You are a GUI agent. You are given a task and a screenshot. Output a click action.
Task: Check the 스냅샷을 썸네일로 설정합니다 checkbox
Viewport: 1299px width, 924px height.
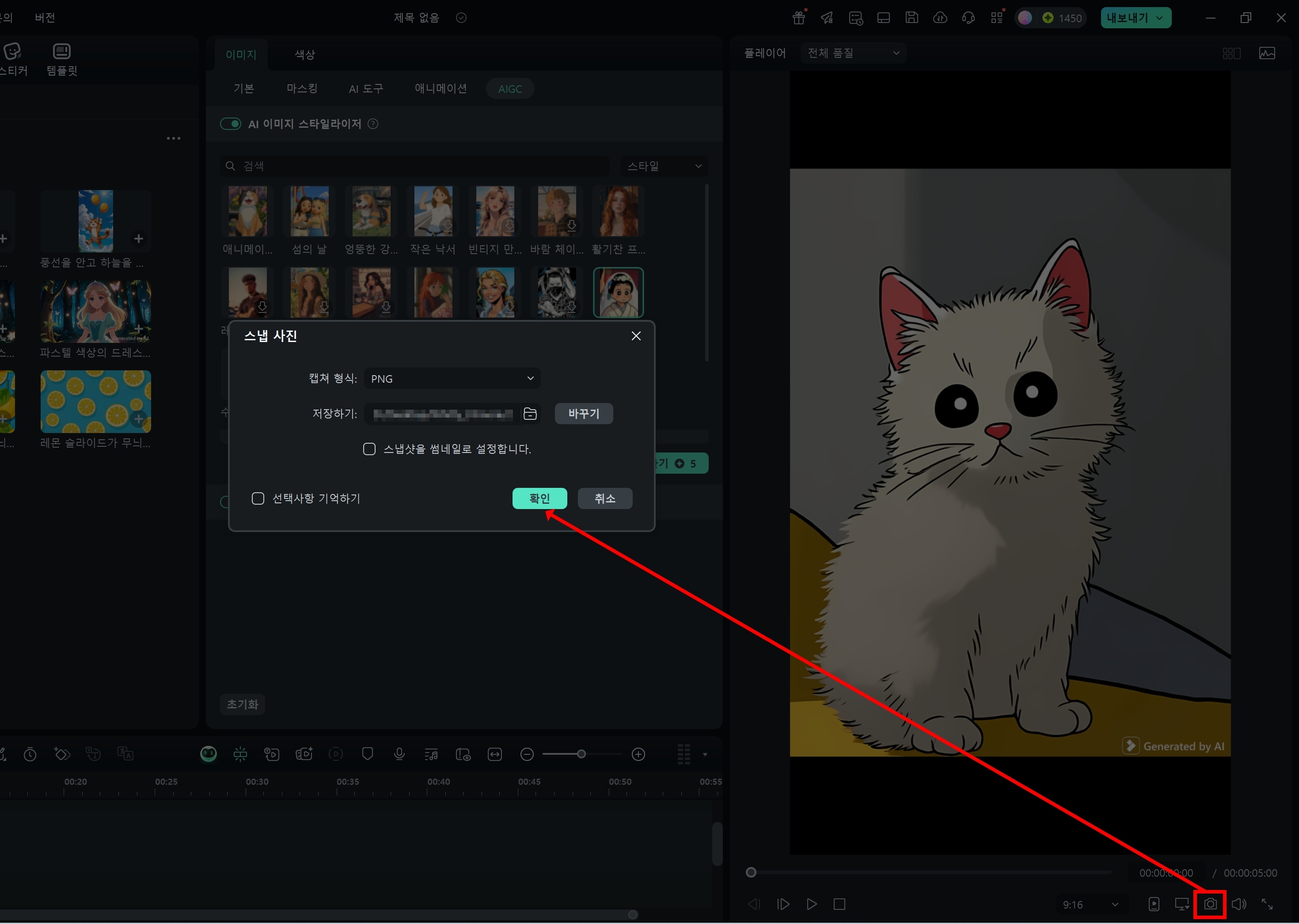(x=369, y=449)
